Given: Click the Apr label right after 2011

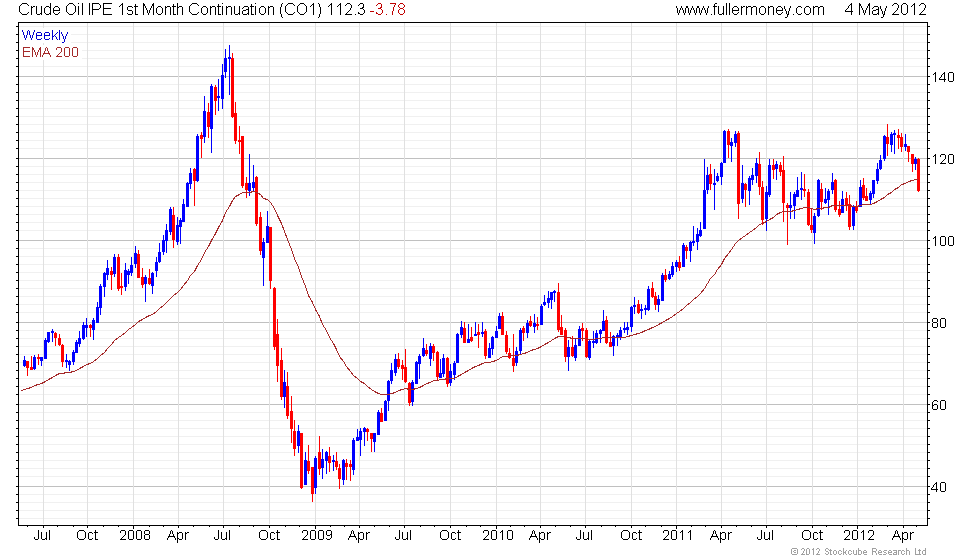Looking at the screenshot, I should 721,536.
